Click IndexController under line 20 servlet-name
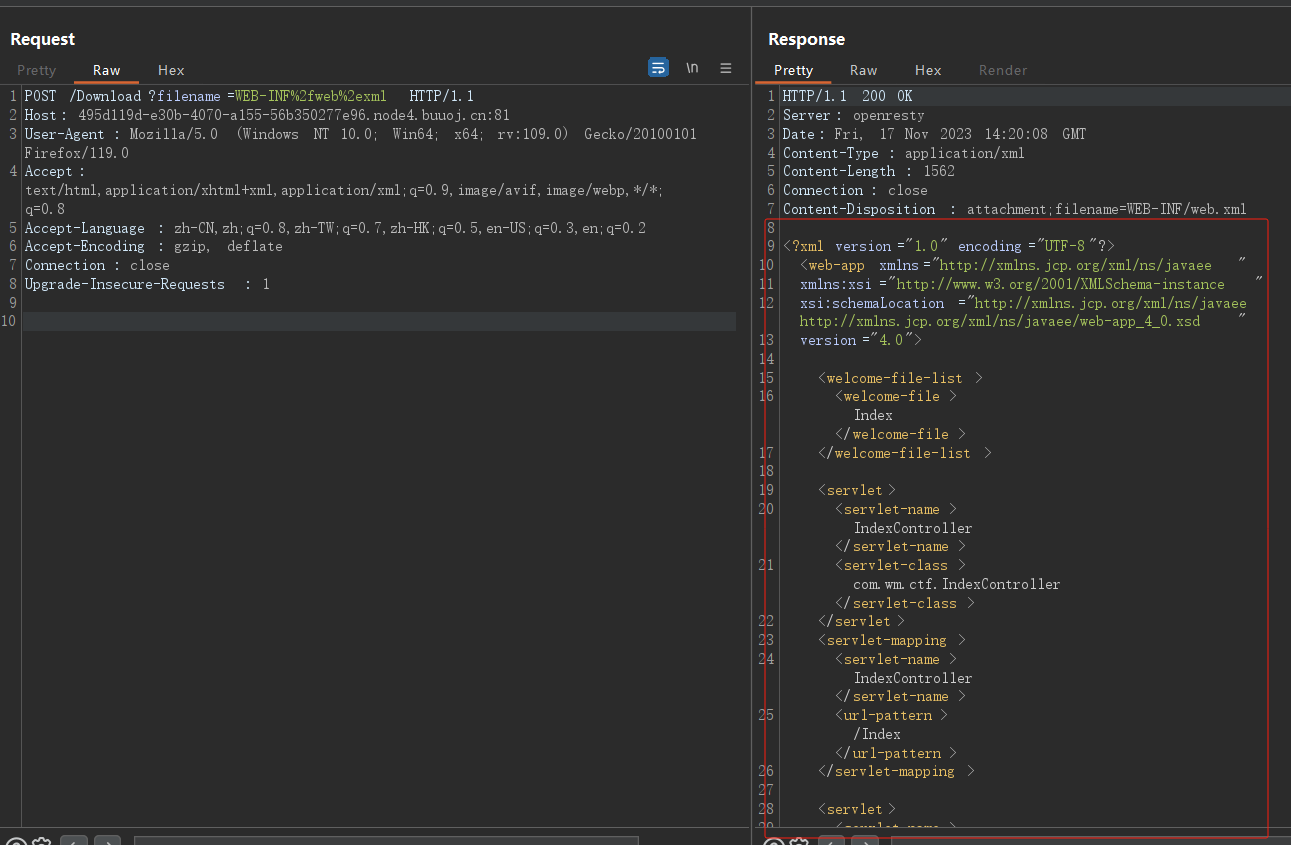 coord(912,528)
